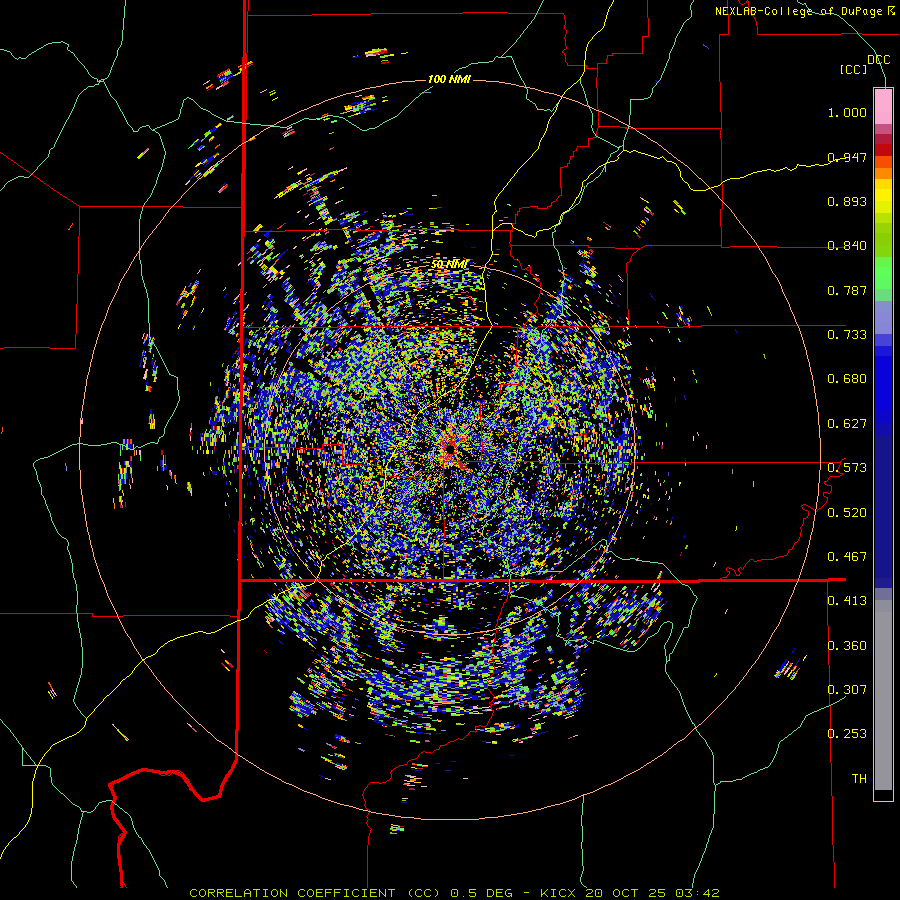This screenshot has height=900, width=900.
Task: Click the 1.000 scale value
Action: [x=847, y=112]
